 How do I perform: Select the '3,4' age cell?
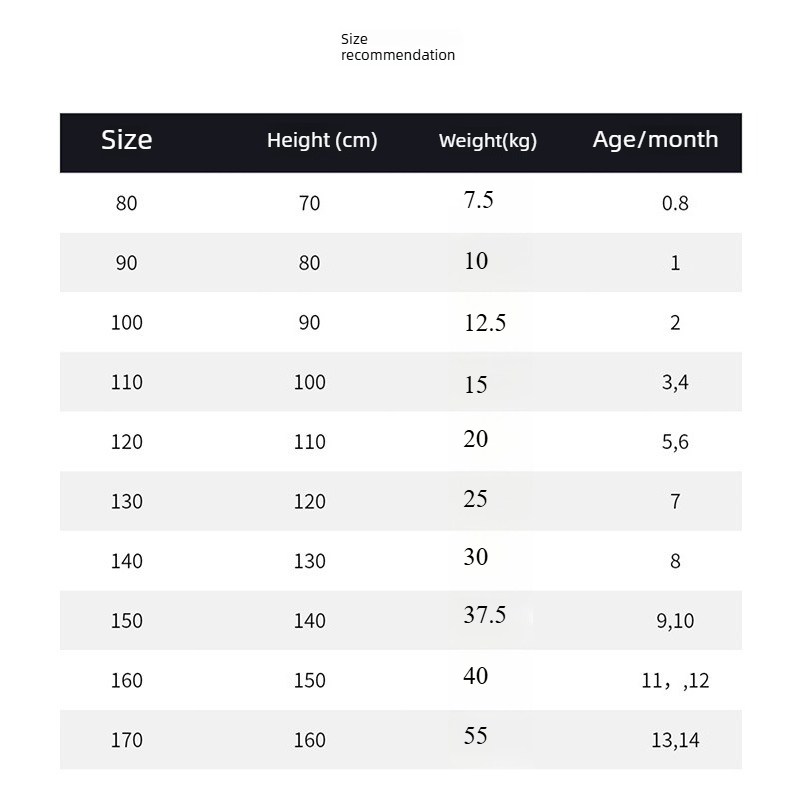pyautogui.click(x=675, y=382)
